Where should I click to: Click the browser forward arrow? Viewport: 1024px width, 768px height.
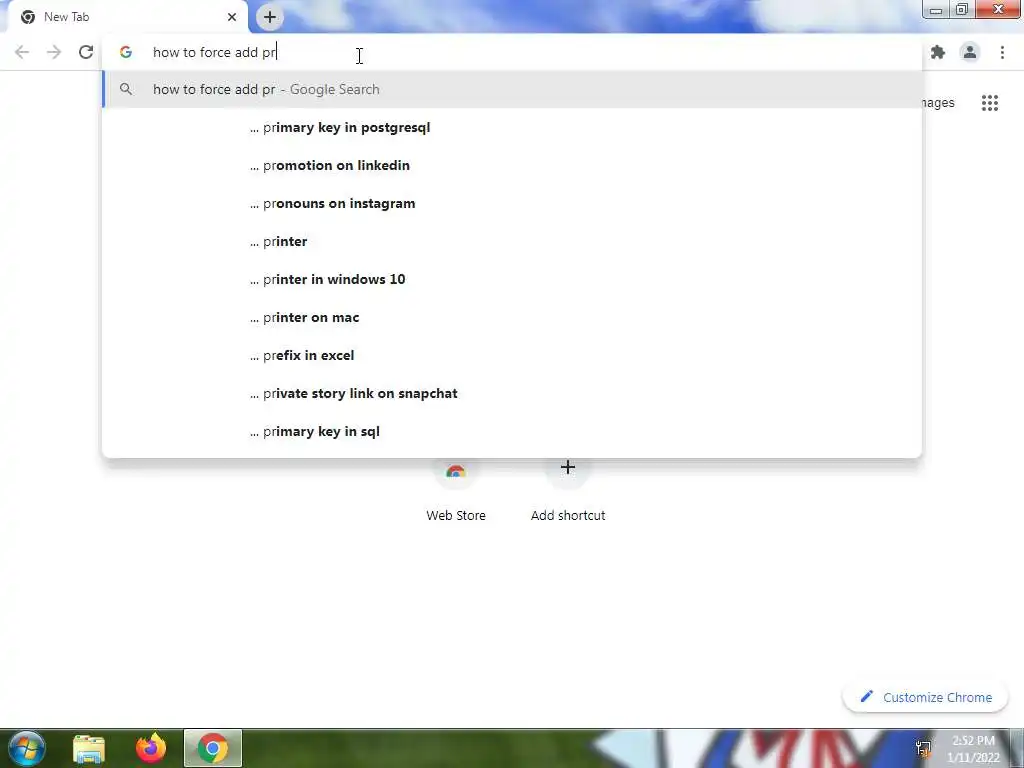[x=54, y=52]
